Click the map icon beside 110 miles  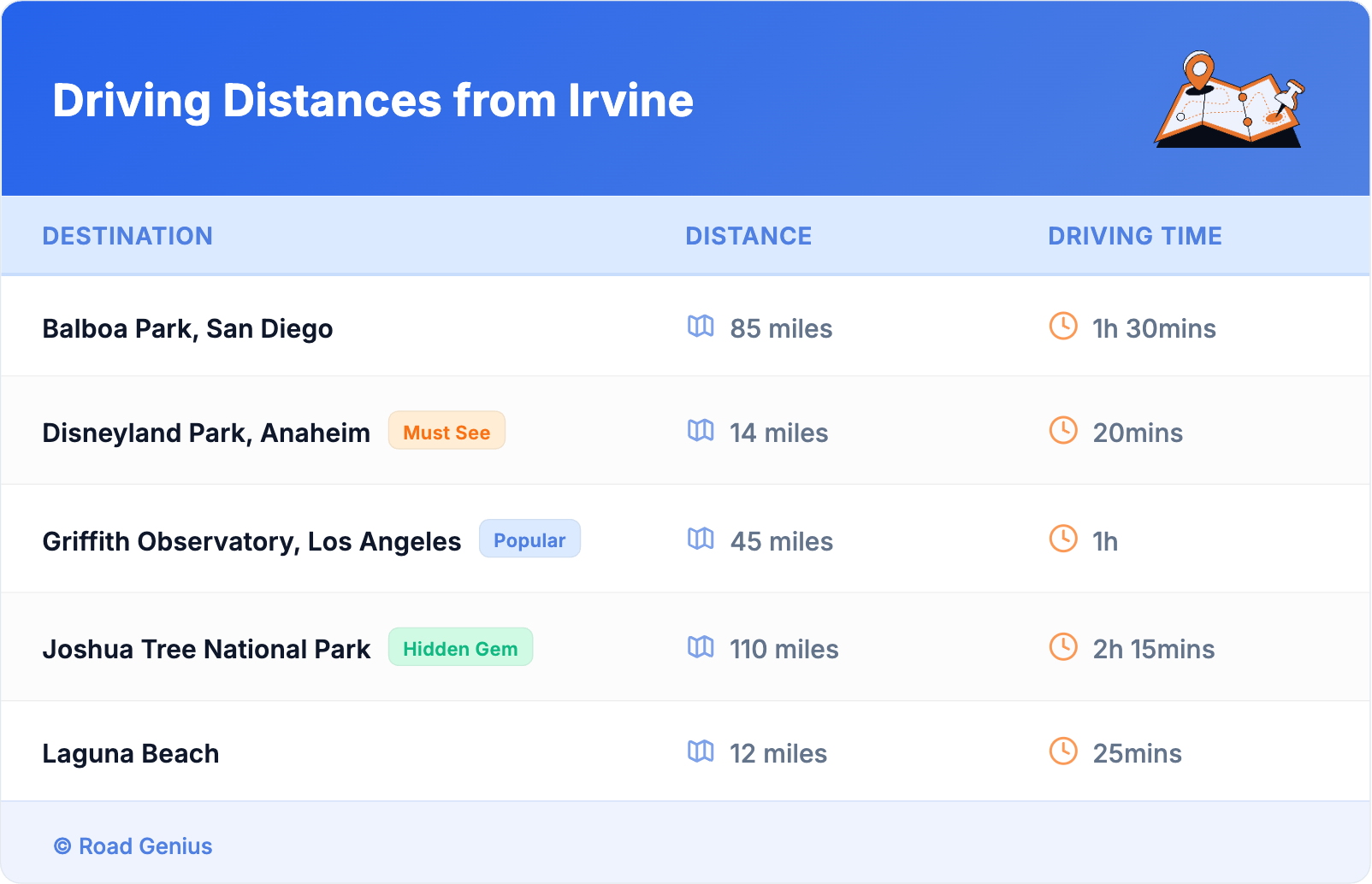coord(701,647)
